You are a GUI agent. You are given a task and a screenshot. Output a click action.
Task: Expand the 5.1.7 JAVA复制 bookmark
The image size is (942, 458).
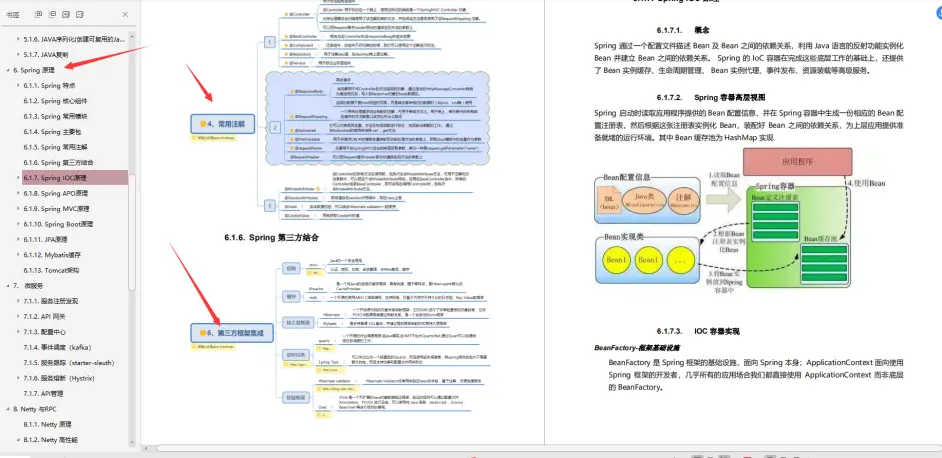click(18, 55)
